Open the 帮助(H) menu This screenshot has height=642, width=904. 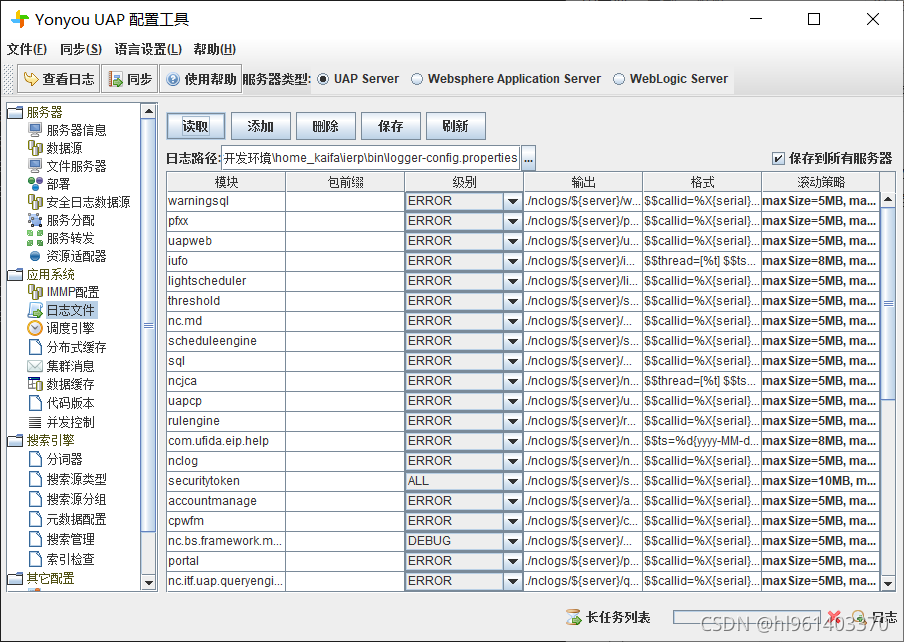click(214, 49)
